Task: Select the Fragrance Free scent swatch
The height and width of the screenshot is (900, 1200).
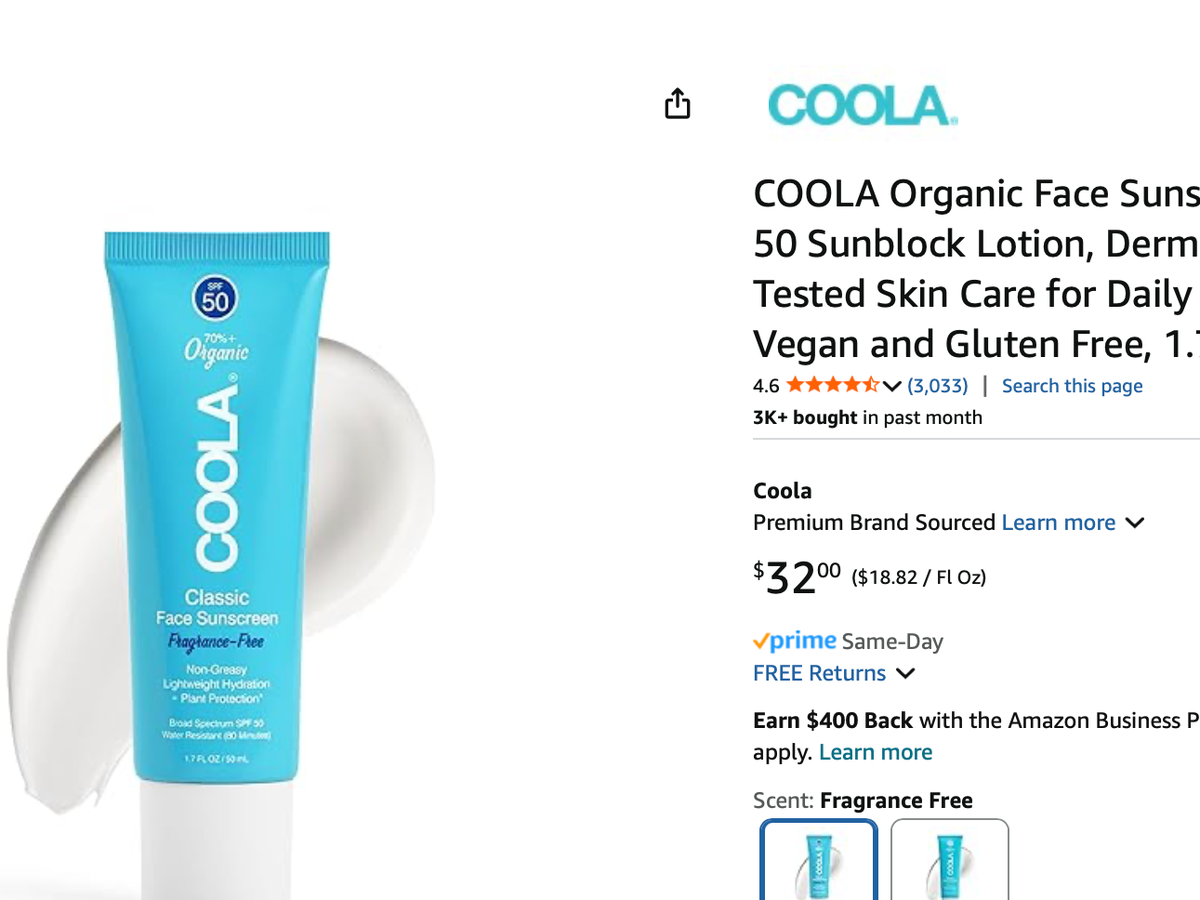Action: click(819, 860)
